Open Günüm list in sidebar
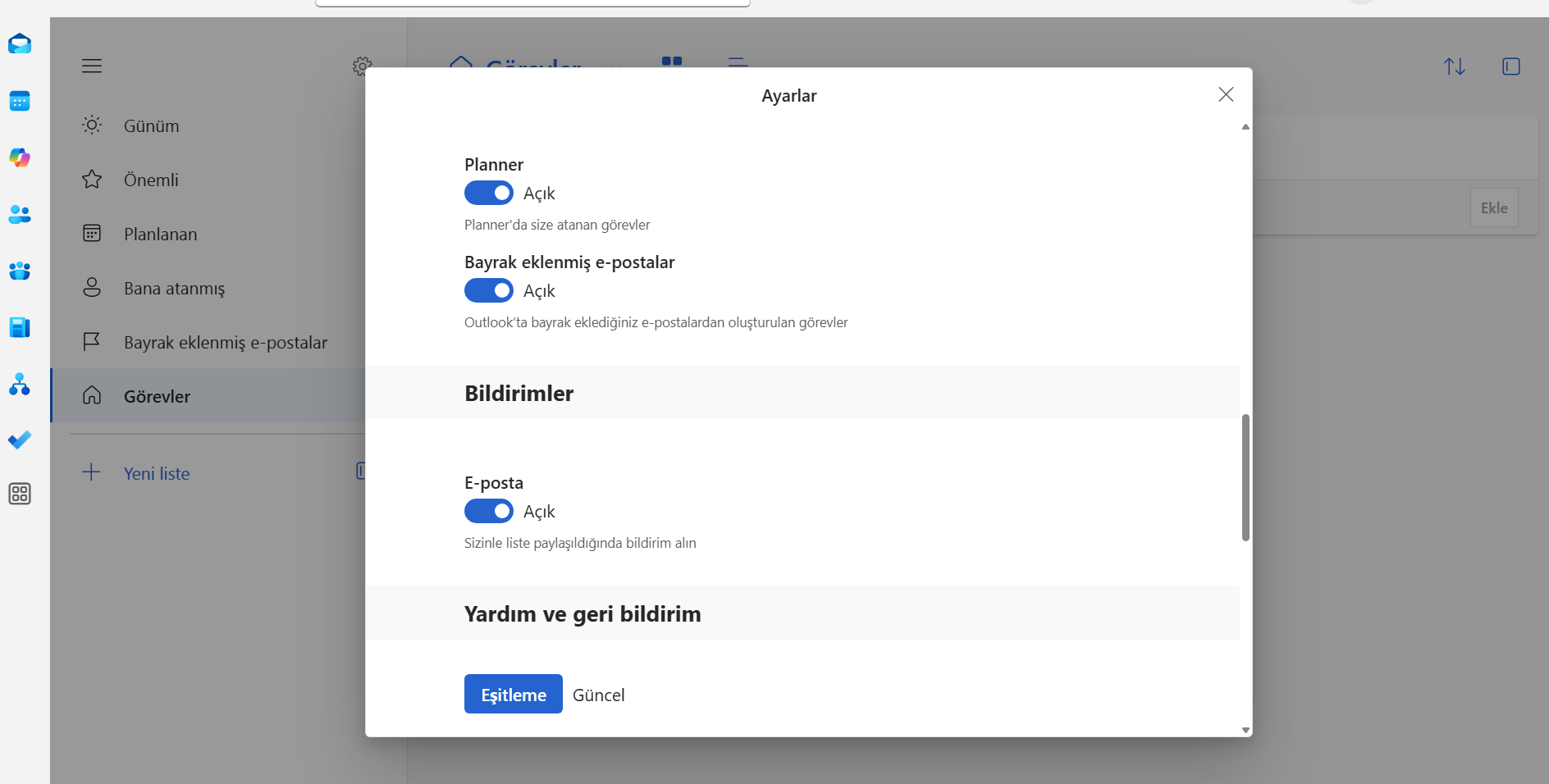Image resolution: width=1549 pixels, height=784 pixels. pos(208,125)
